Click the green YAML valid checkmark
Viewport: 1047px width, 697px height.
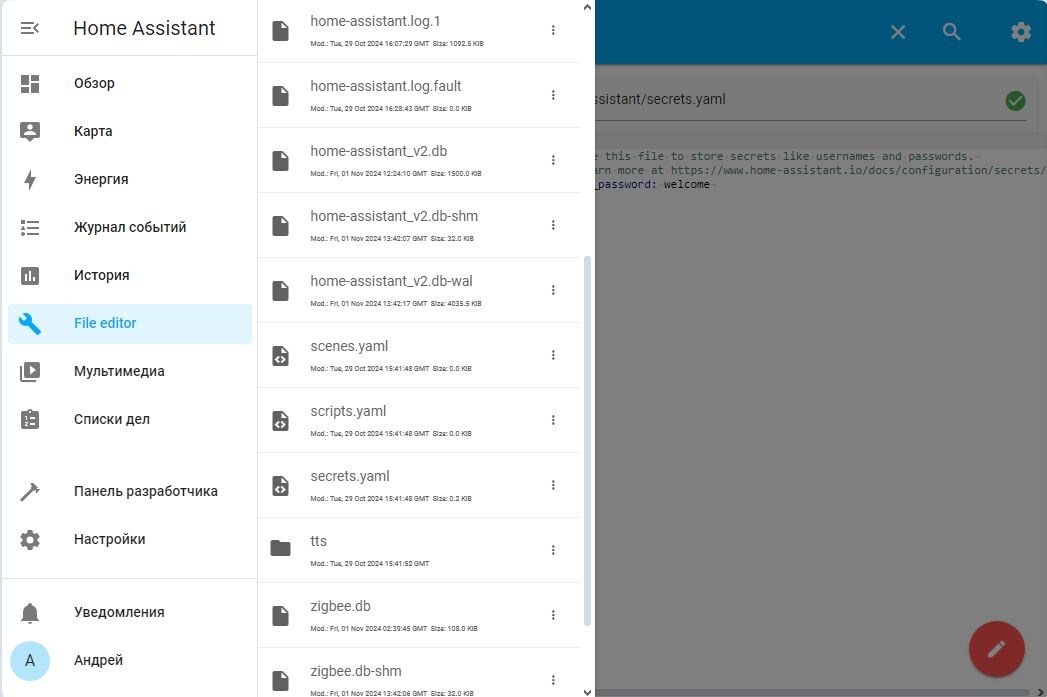coord(1016,101)
